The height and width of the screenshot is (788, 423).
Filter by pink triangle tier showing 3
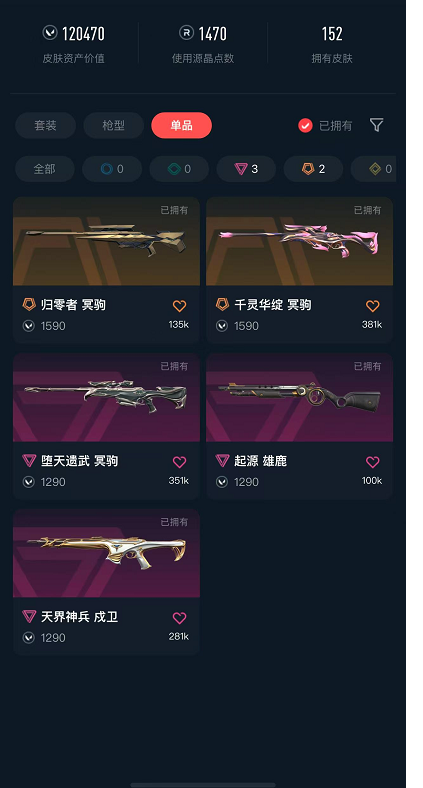(x=246, y=169)
